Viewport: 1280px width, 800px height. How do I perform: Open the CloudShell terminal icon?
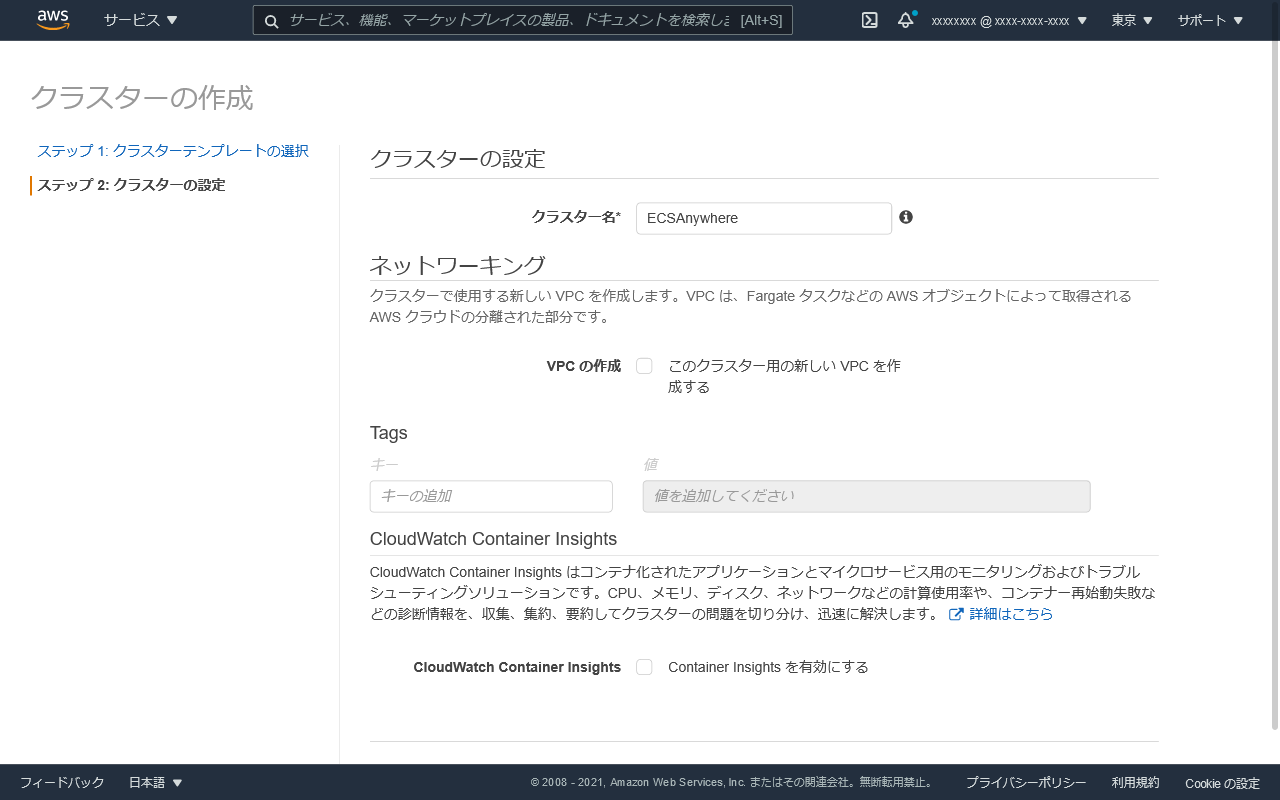(x=870, y=20)
